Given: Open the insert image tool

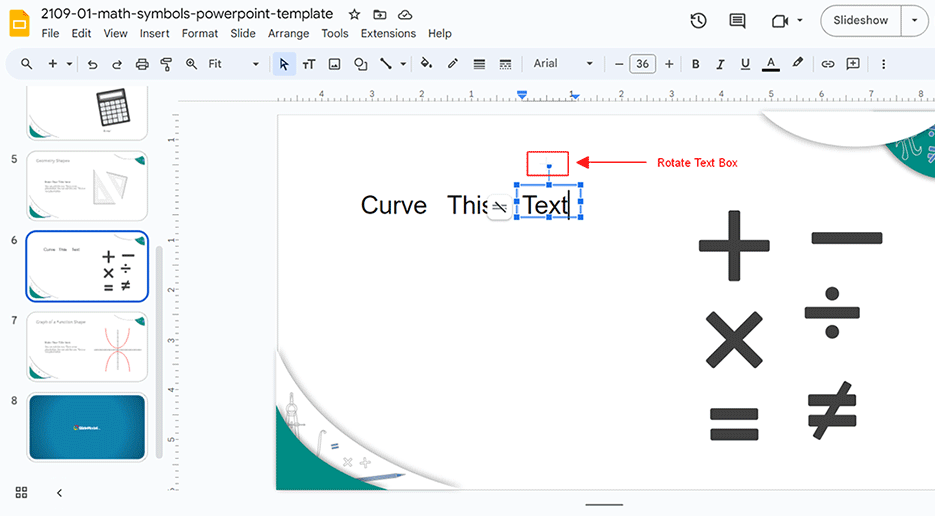Looking at the screenshot, I should click(334, 64).
